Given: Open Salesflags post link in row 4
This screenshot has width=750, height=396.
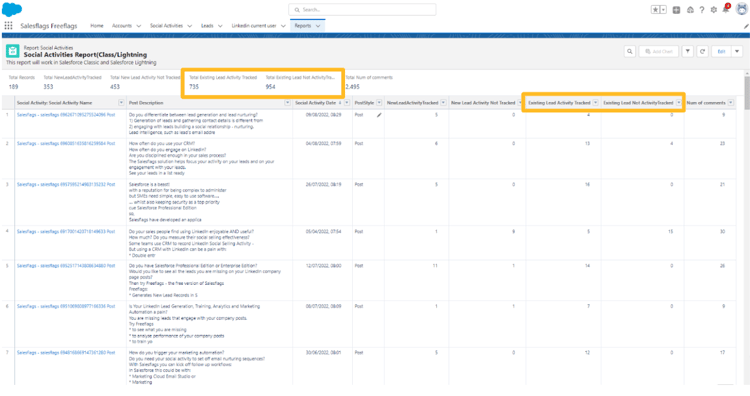Looking at the screenshot, I should (x=66, y=231).
